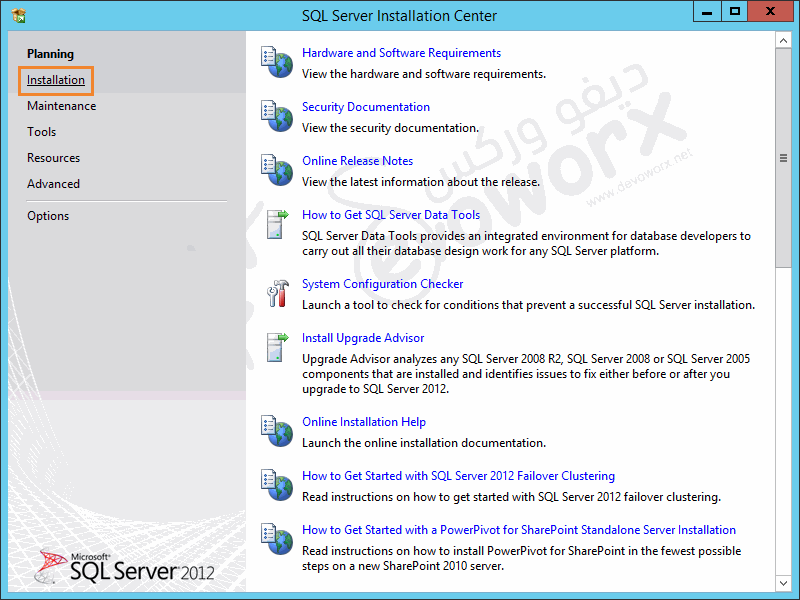Launch the System Configuration Checker link
Image resolution: width=800 pixels, height=600 pixels.
coord(382,284)
